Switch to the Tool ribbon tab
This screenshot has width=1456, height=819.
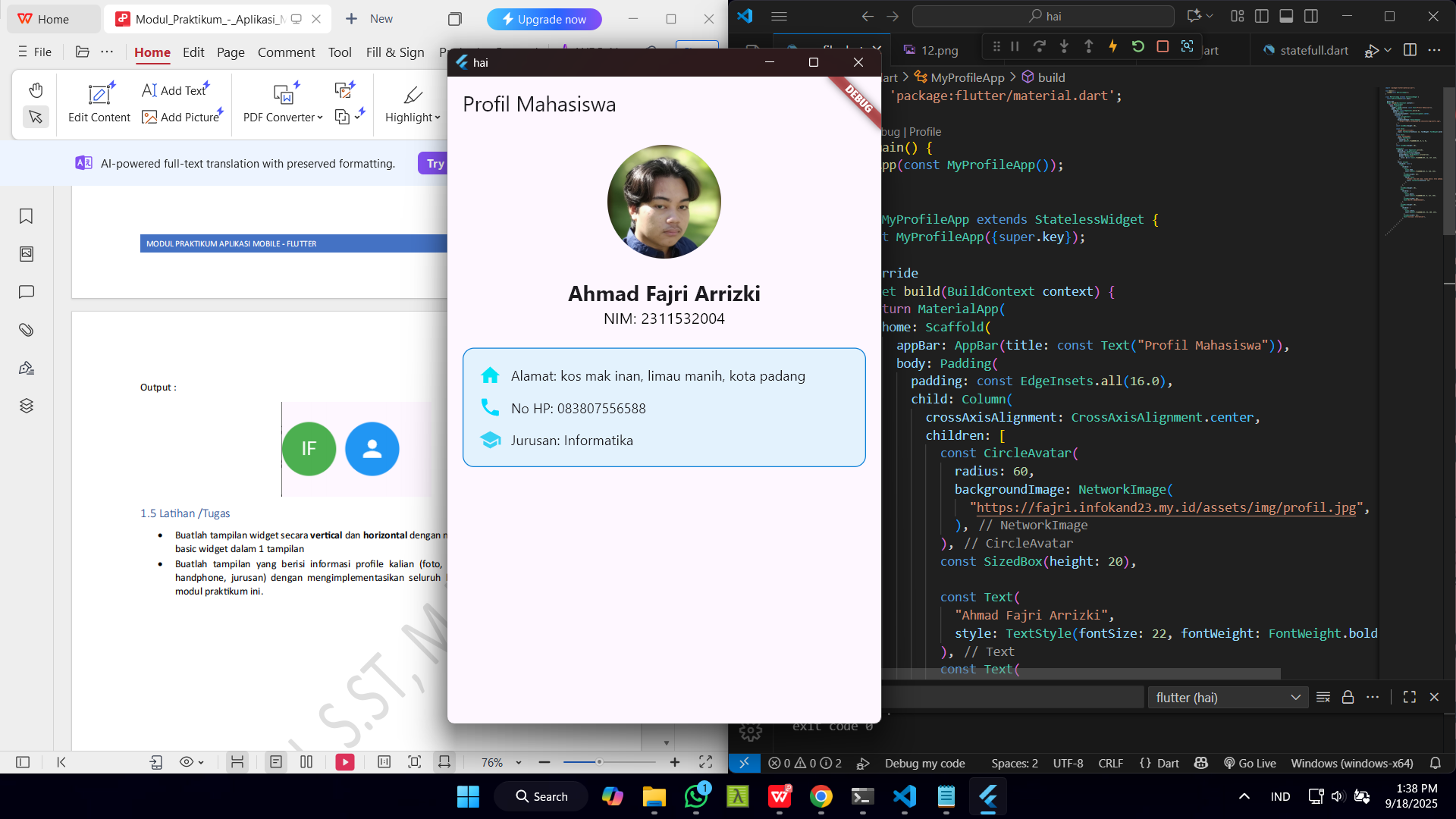click(340, 52)
